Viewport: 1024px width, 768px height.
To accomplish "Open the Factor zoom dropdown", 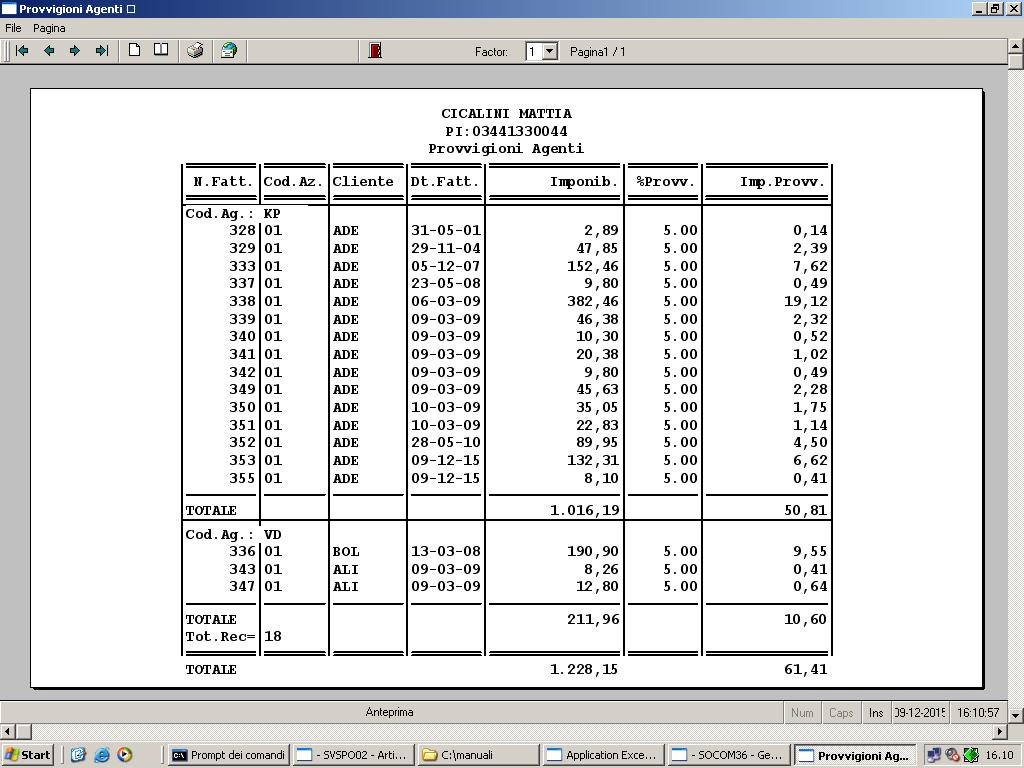I will (550, 51).
